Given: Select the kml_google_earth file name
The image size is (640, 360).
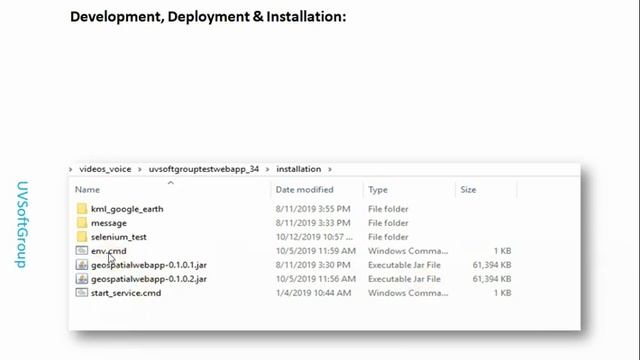Looking at the screenshot, I should [x=127, y=209].
